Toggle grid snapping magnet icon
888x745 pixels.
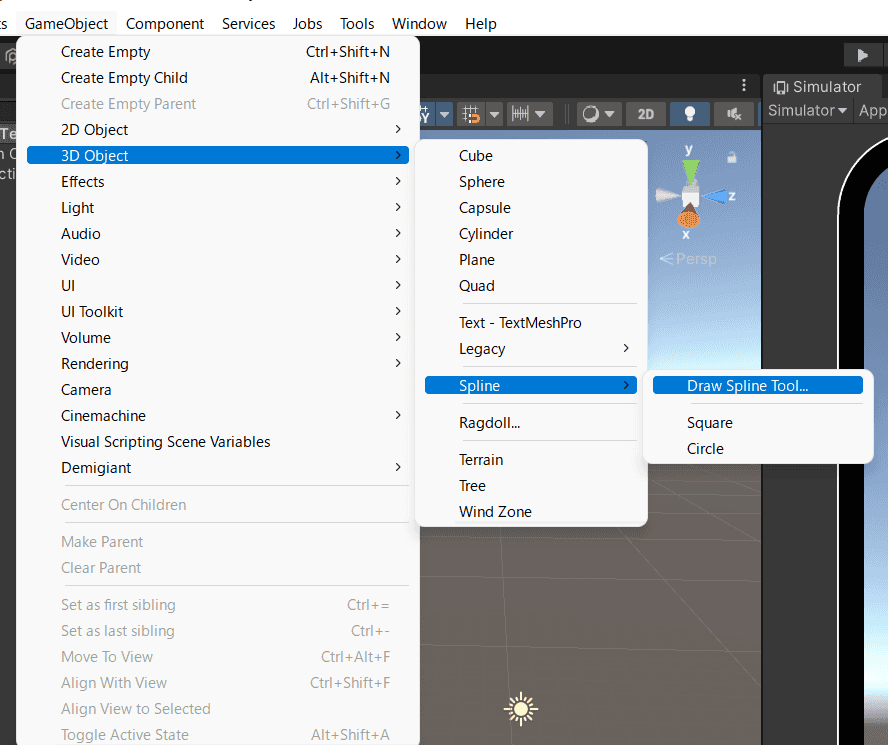pyautogui.click(x=471, y=114)
